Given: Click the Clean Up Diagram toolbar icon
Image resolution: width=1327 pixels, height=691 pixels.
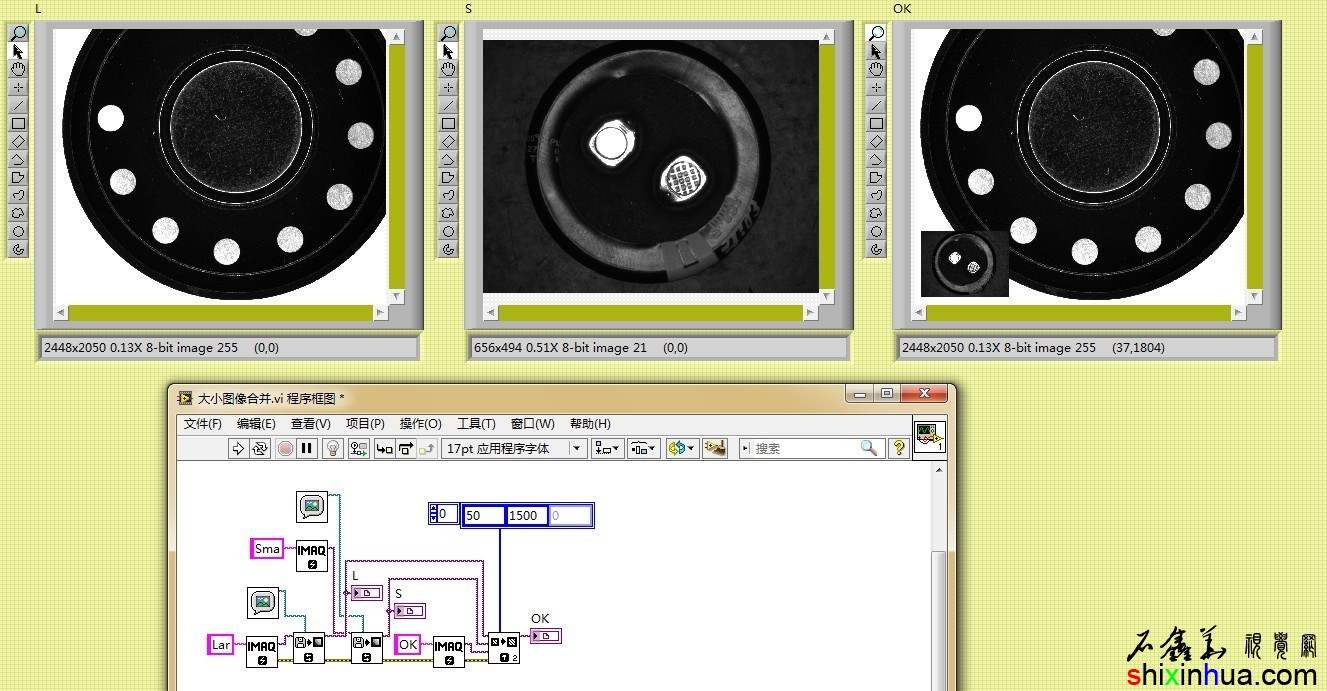Looking at the screenshot, I should click(x=715, y=449).
